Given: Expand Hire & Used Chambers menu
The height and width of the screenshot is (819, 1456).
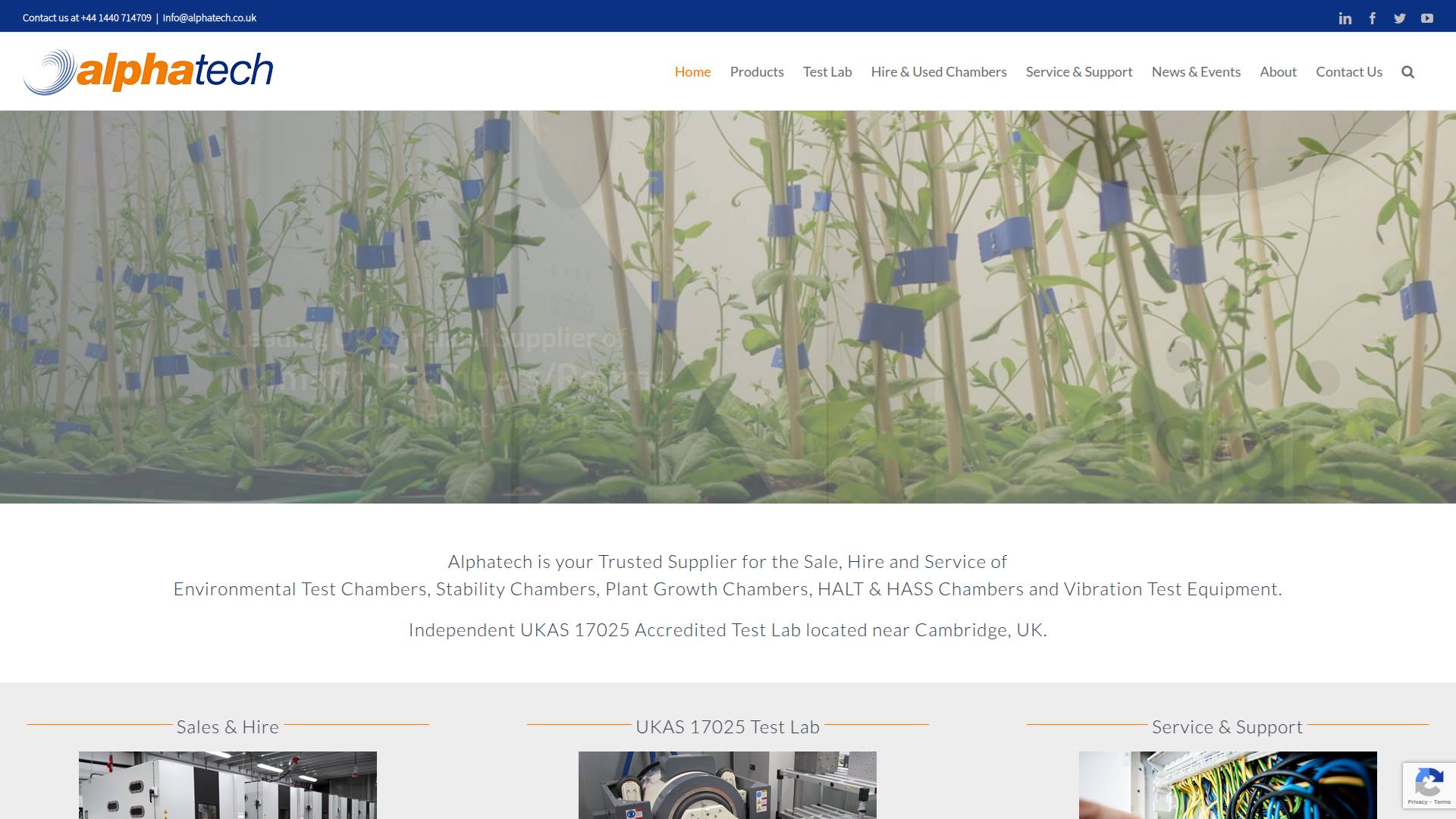Looking at the screenshot, I should [938, 72].
